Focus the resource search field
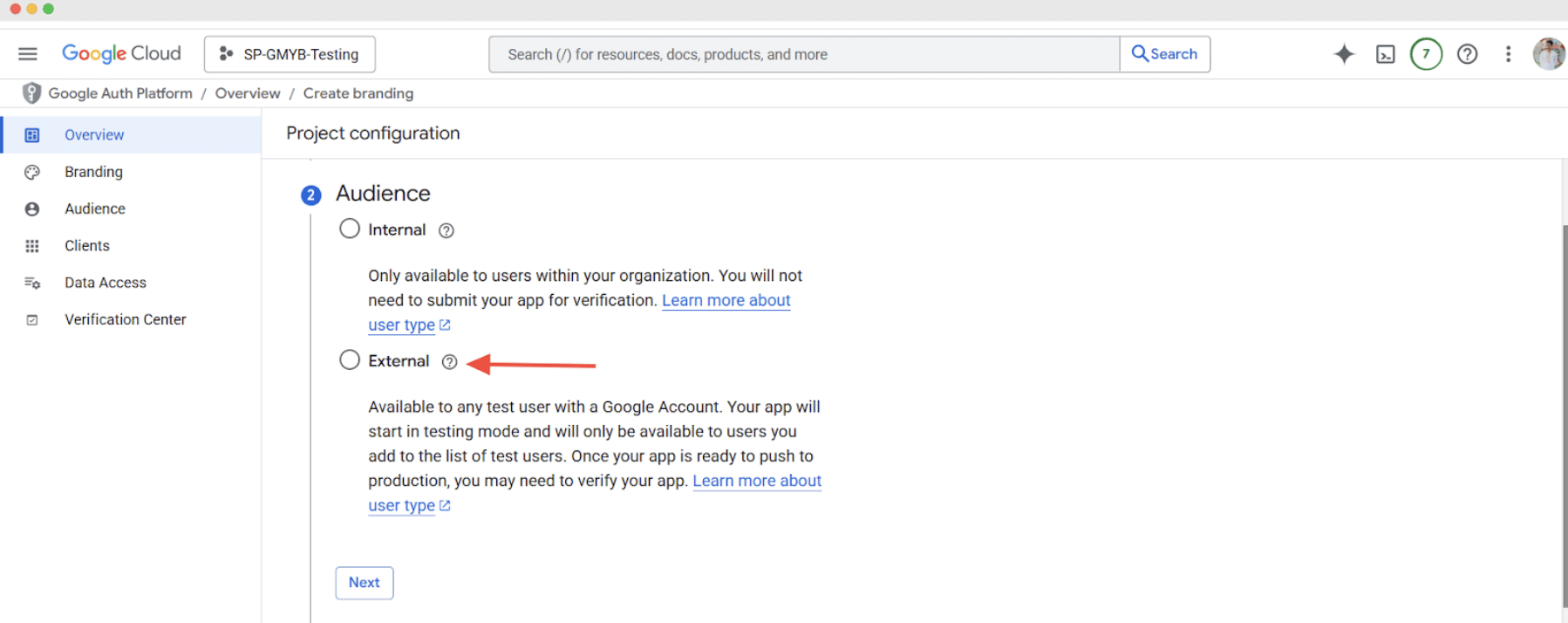This screenshot has width=1568, height=623. coord(804,54)
